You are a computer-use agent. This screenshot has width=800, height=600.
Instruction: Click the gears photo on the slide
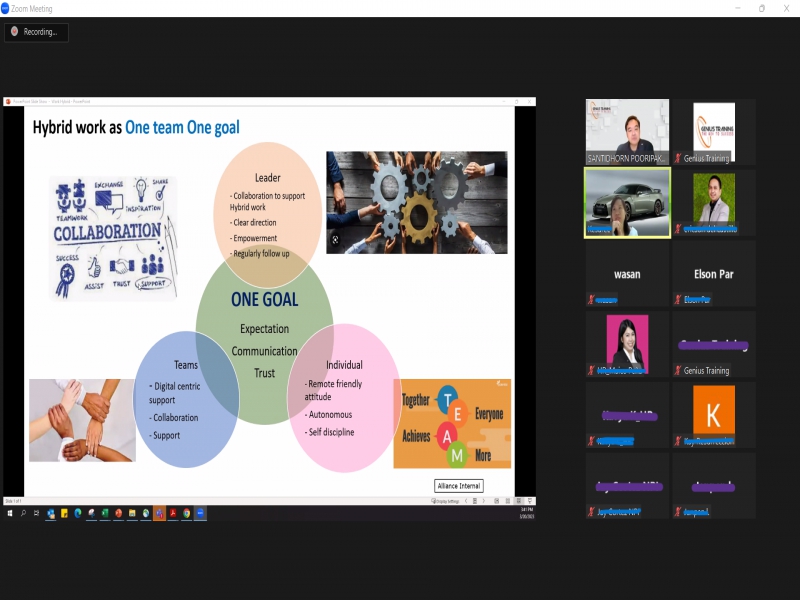click(x=417, y=203)
